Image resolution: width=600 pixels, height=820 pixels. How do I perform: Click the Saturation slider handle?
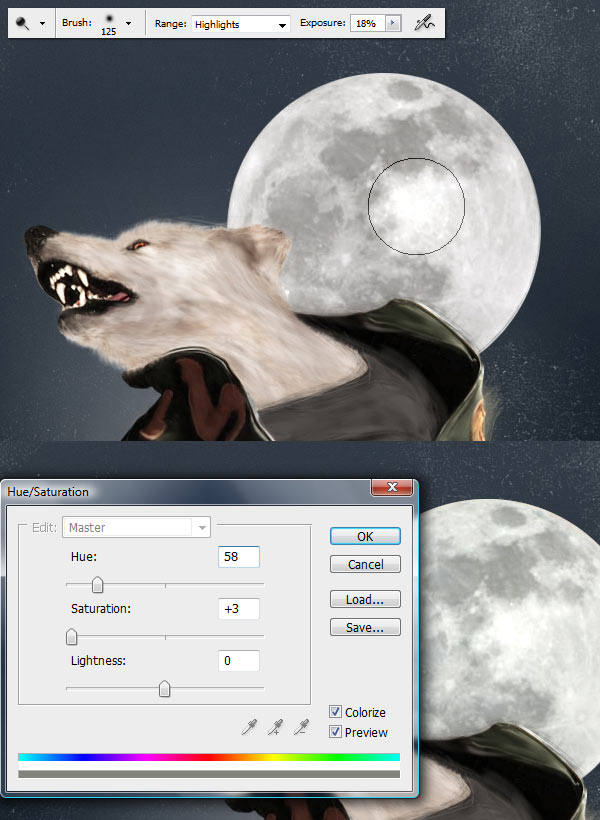[x=72, y=636]
